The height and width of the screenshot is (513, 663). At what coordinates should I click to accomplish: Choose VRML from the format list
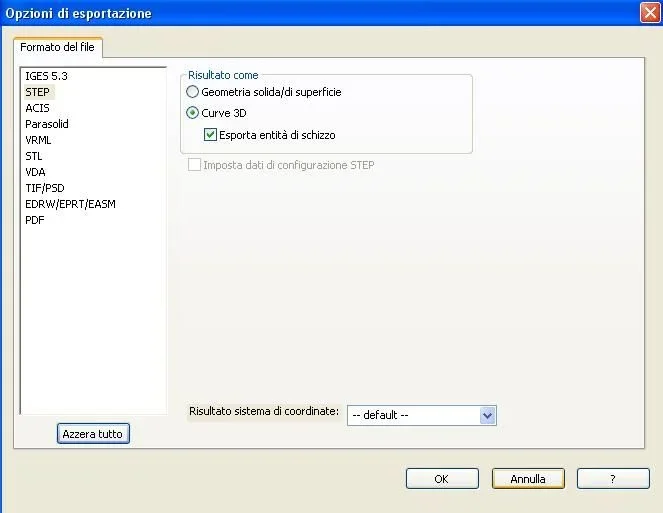tap(38, 140)
